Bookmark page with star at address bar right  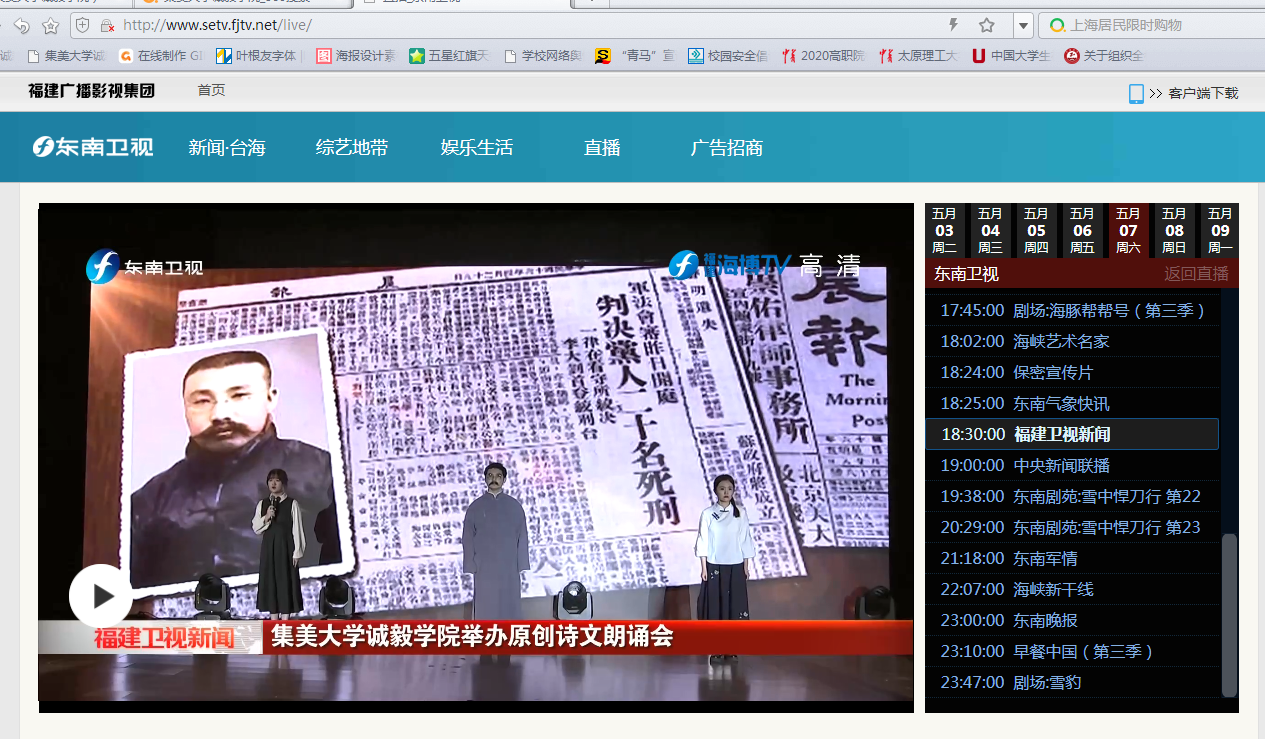987,25
